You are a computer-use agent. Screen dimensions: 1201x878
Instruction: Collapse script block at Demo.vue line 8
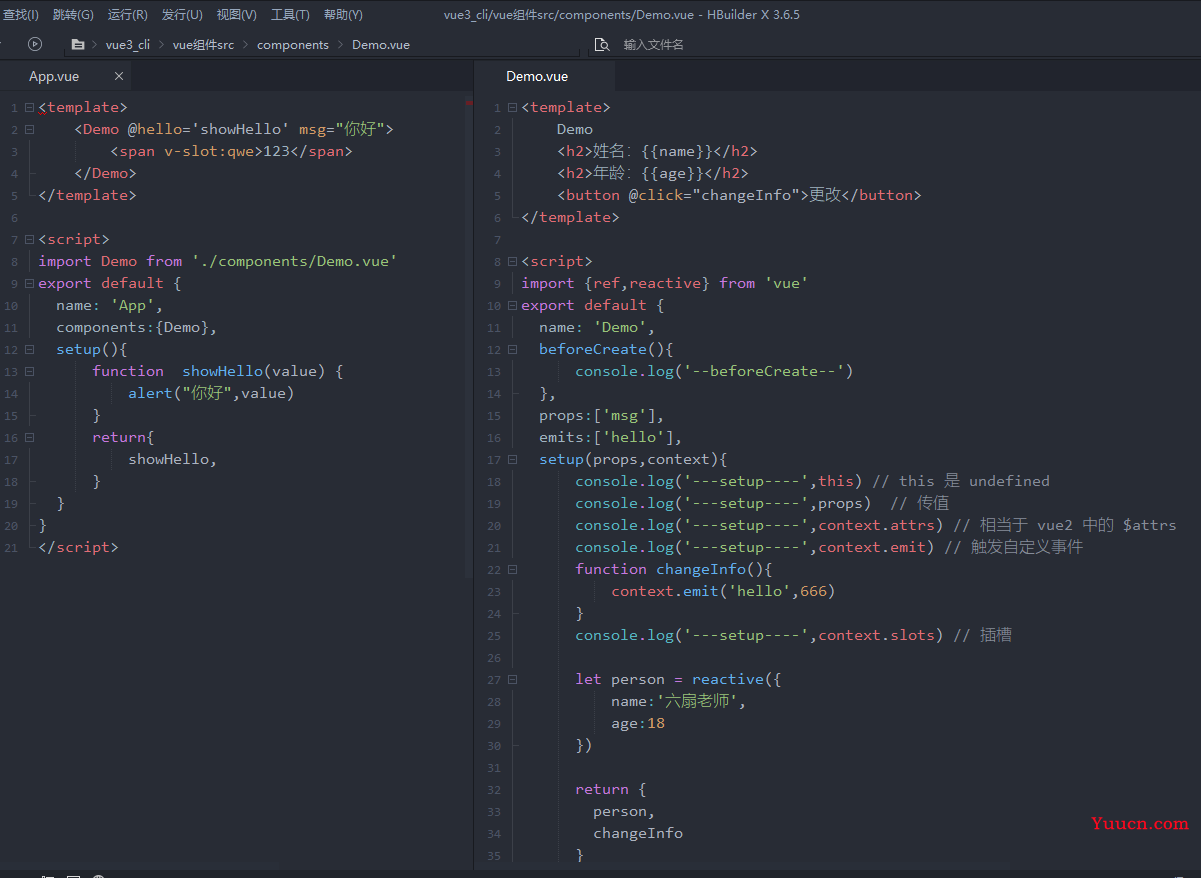pos(512,261)
